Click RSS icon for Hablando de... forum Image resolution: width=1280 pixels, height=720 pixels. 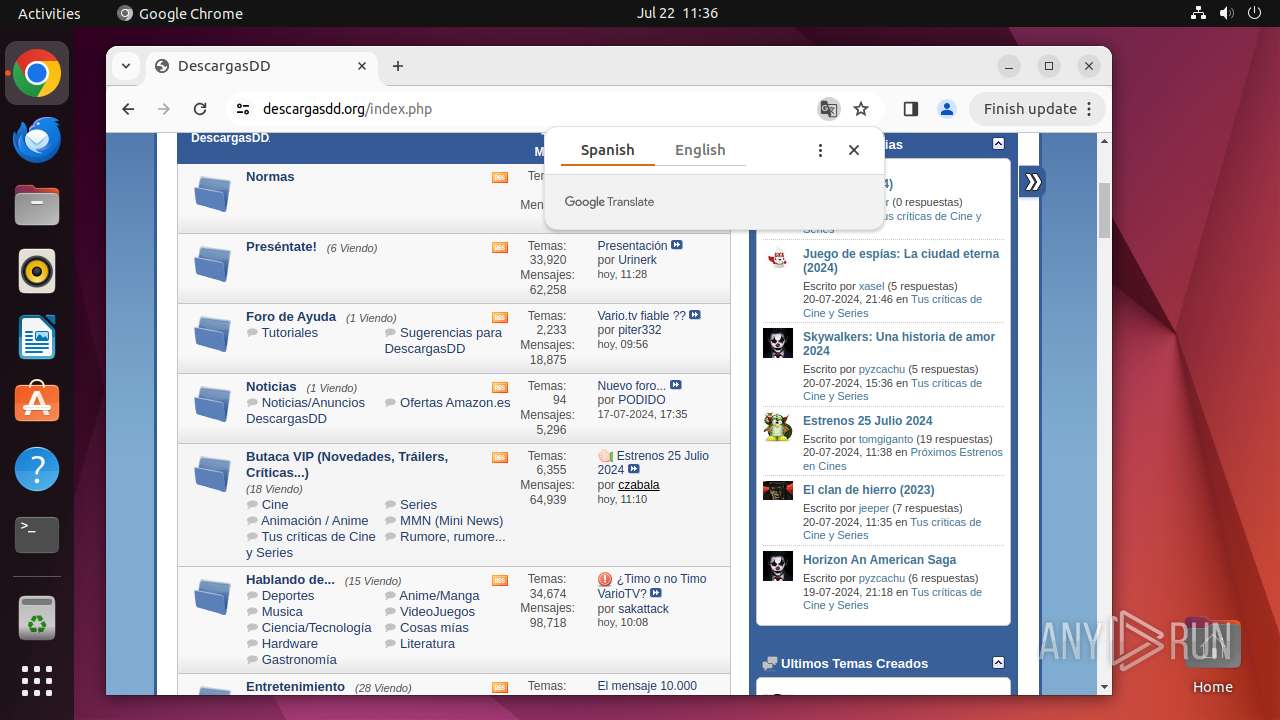(x=500, y=581)
